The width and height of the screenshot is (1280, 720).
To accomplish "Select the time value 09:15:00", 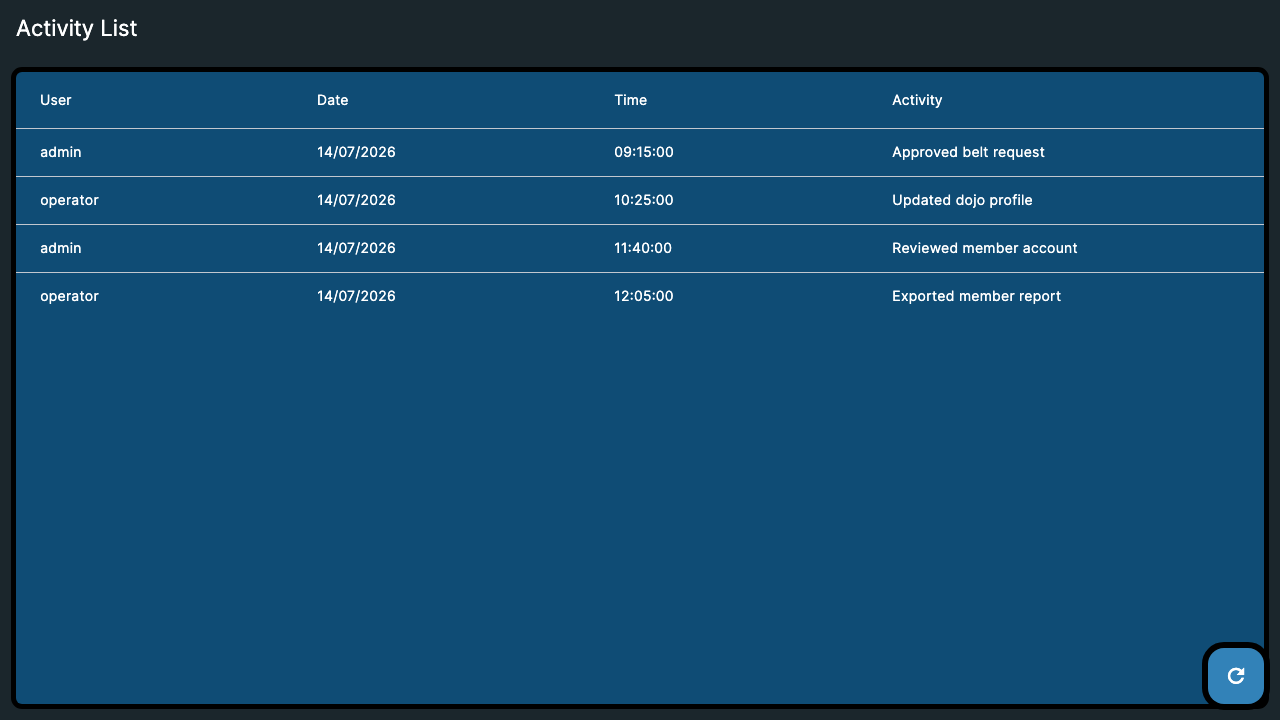I will pos(644,152).
